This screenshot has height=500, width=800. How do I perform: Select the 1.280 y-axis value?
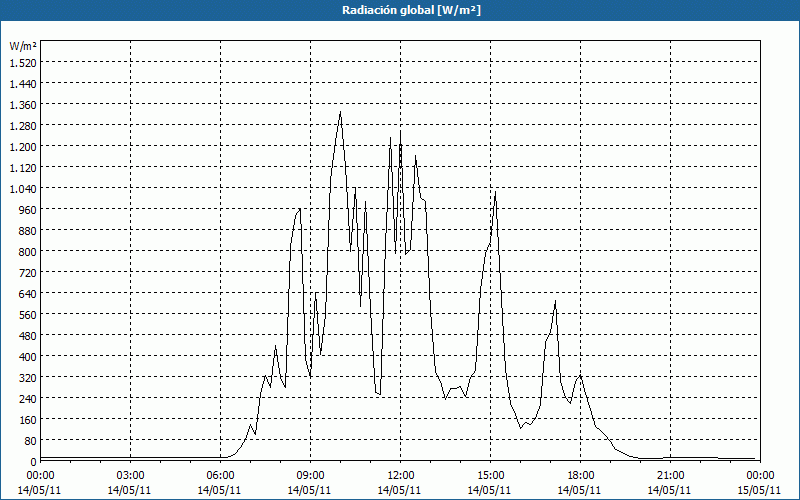(x=23, y=126)
